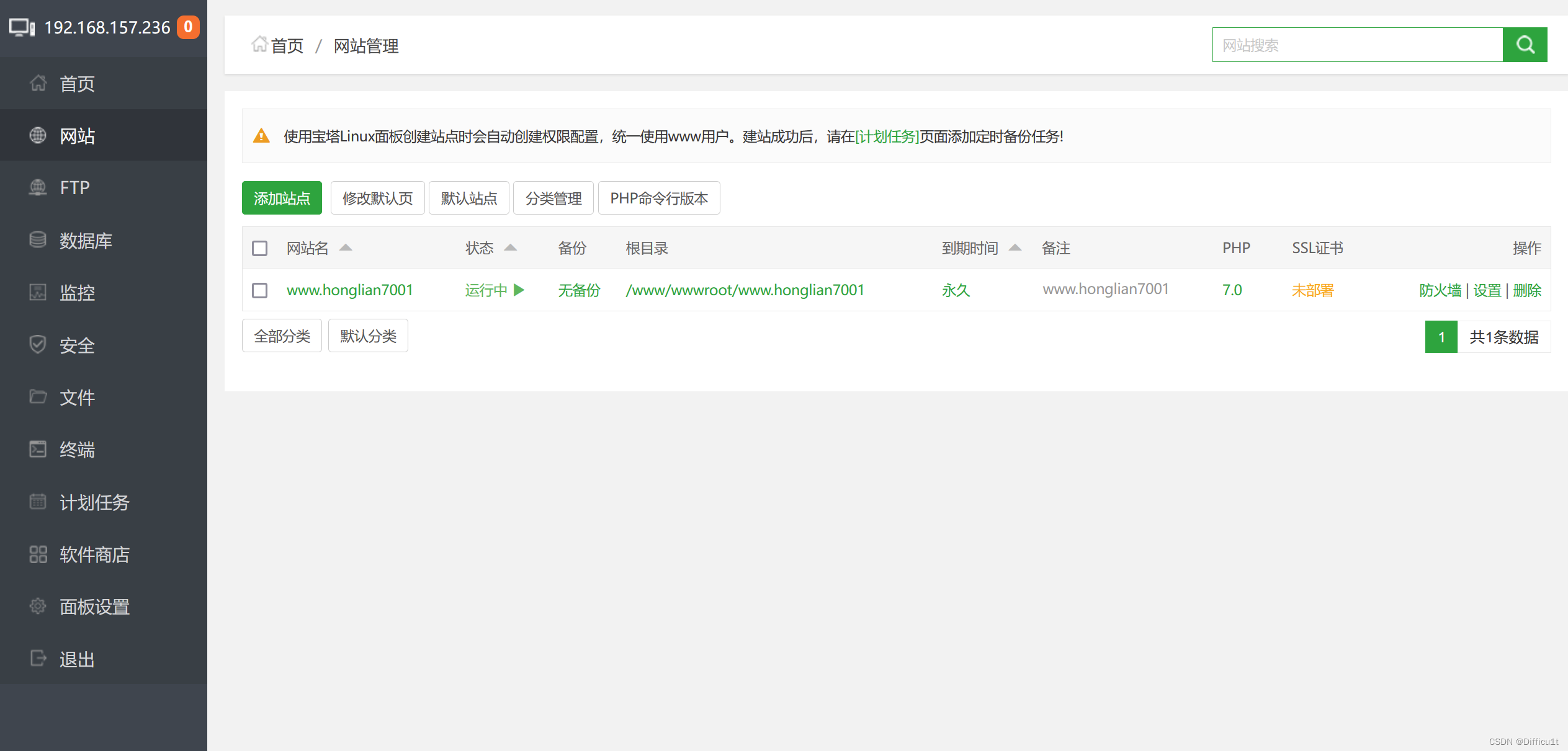The width and height of the screenshot is (1568, 751).
Task: Toggle the 运行中 running status play arrow
Action: point(519,290)
